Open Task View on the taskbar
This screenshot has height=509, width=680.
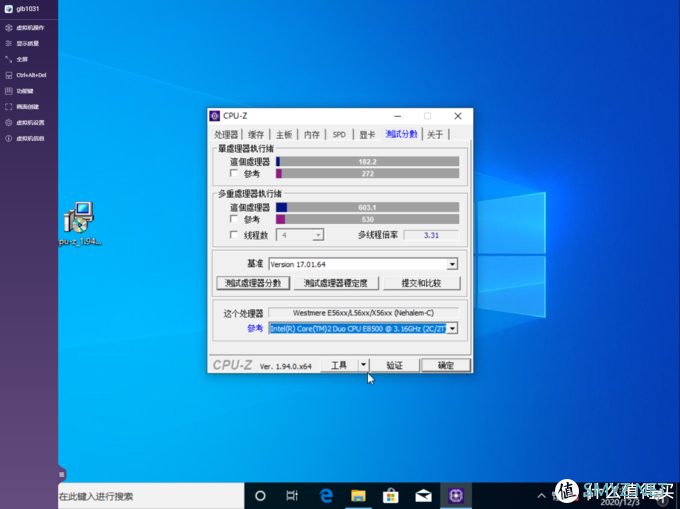(292, 496)
